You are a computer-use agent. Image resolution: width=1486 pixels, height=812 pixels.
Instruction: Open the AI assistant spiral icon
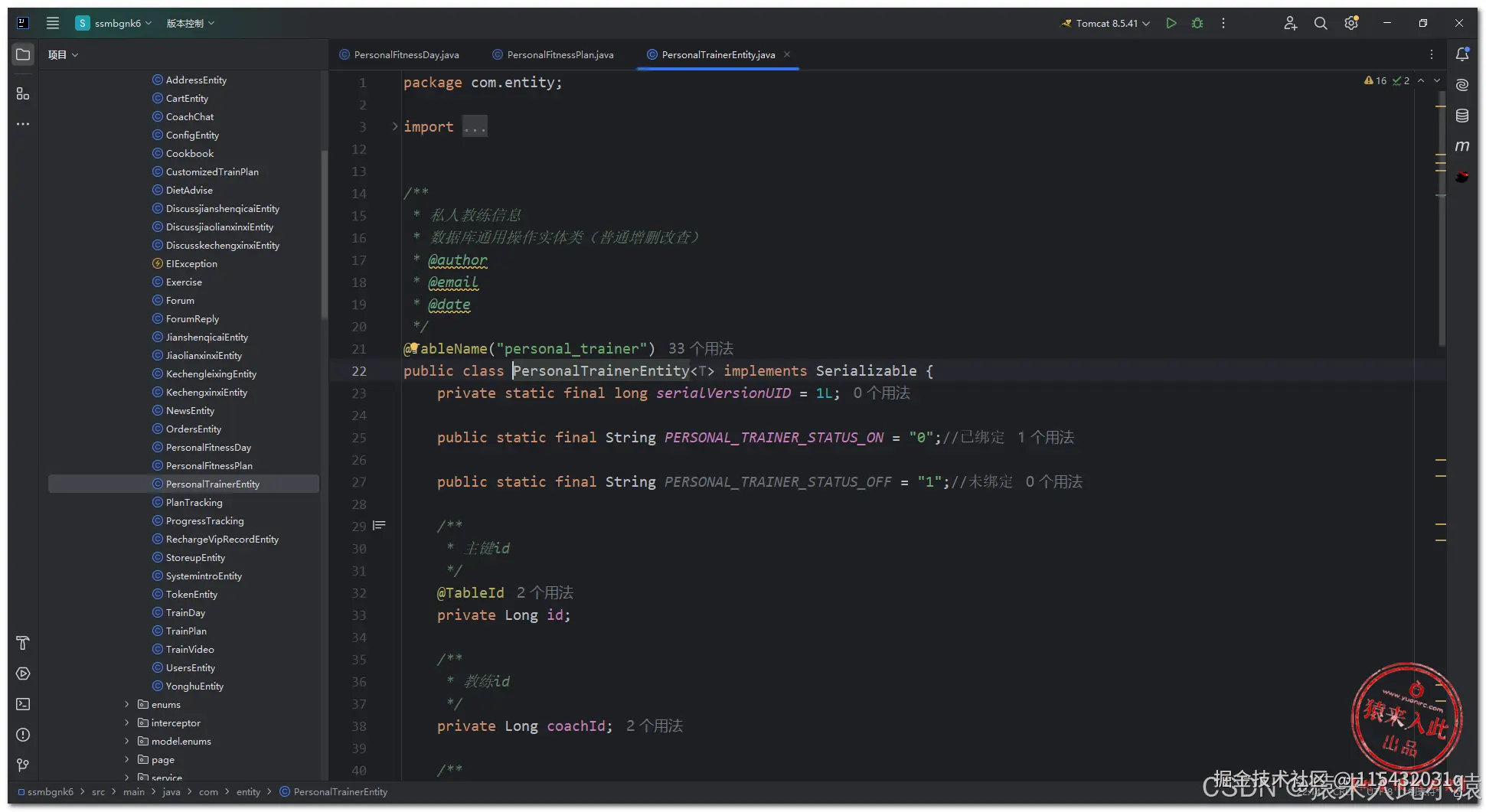[1462, 85]
